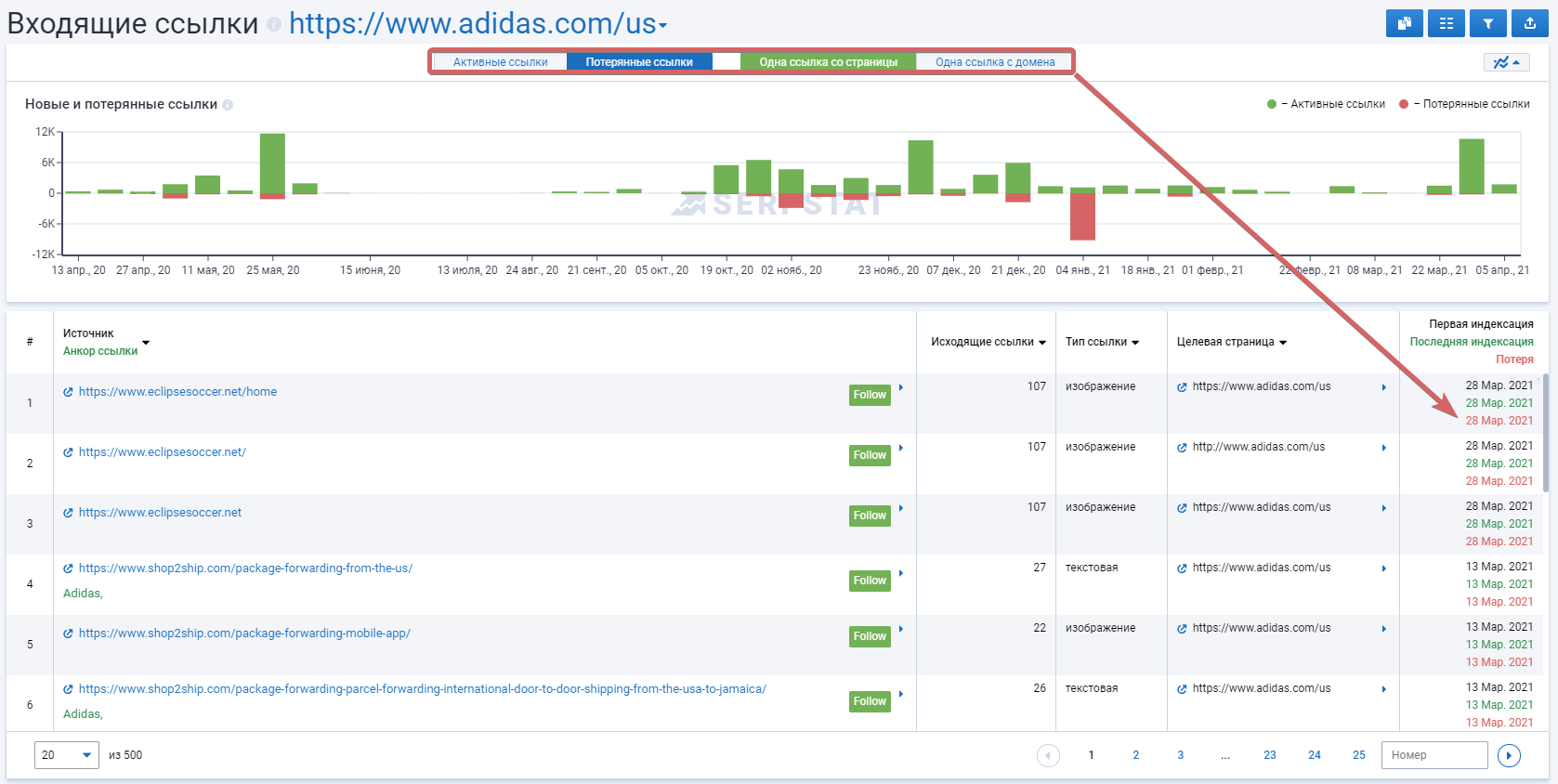The width and height of the screenshot is (1558, 784).
Task: Click текстовая link type in row 6
Action: click(1092, 688)
